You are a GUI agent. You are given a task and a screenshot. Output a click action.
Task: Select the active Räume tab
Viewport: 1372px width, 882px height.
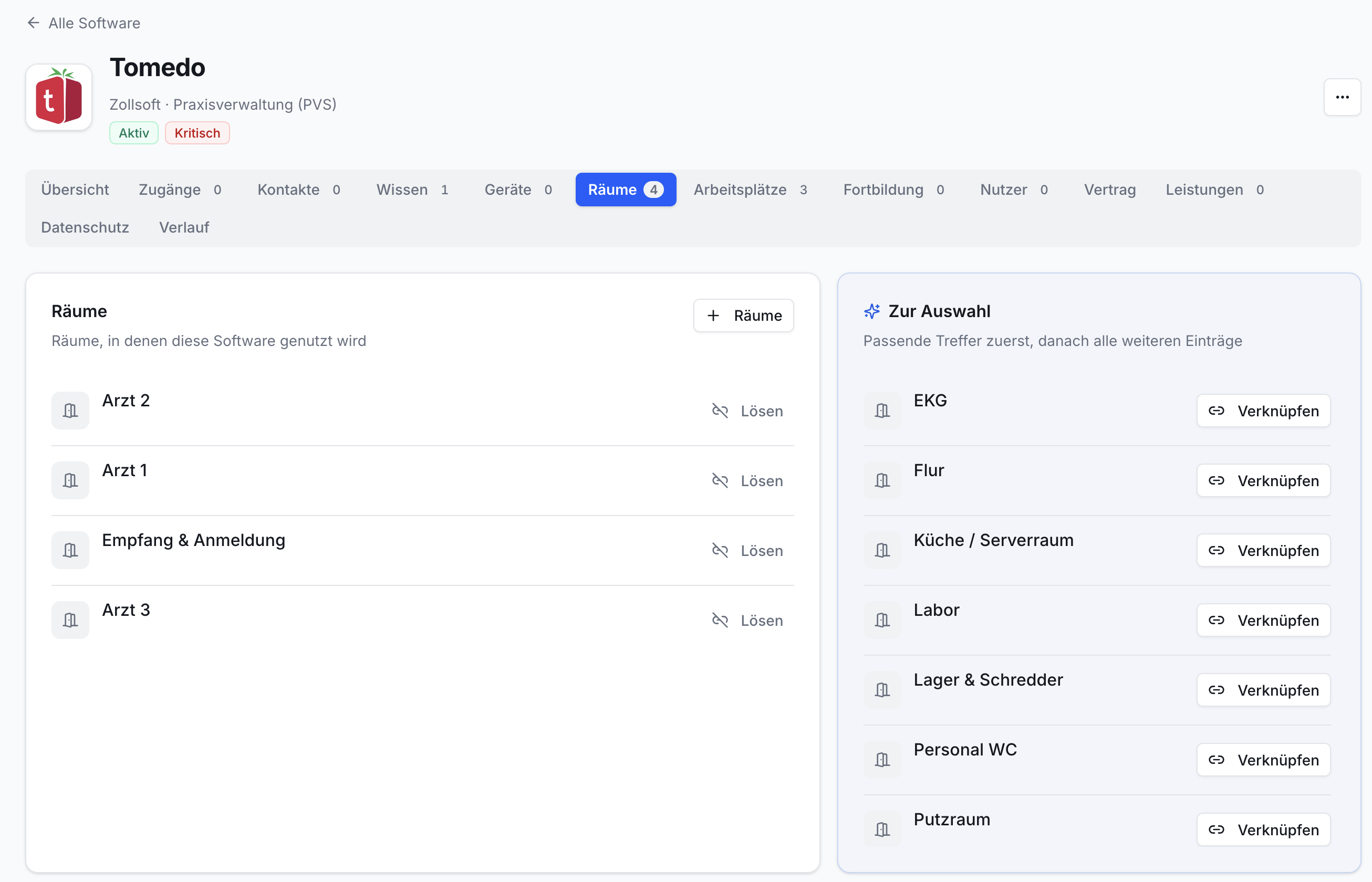click(x=626, y=190)
